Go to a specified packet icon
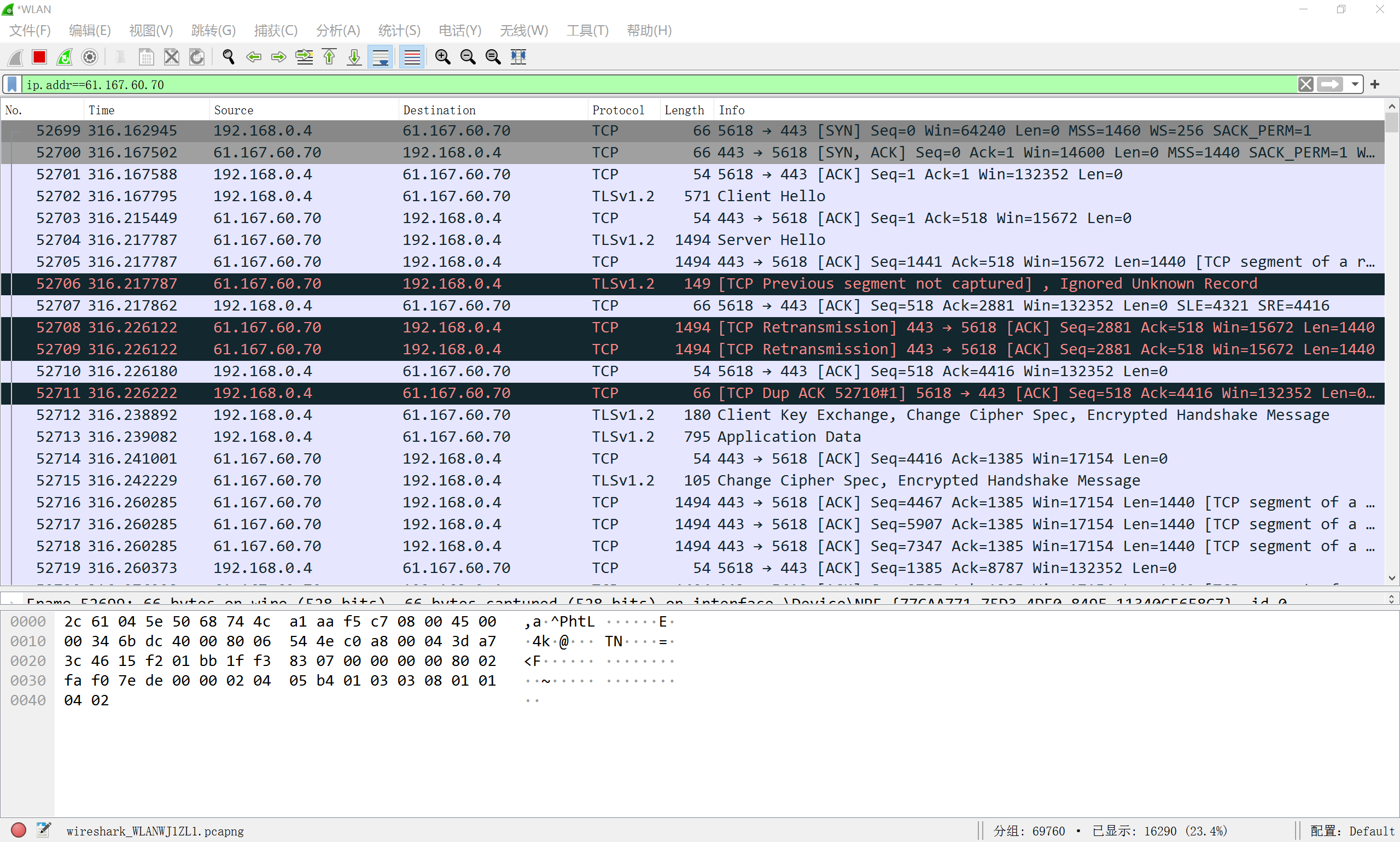Image resolution: width=1400 pixels, height=842 pixels. pyautogui.click(x=304, y=57)
